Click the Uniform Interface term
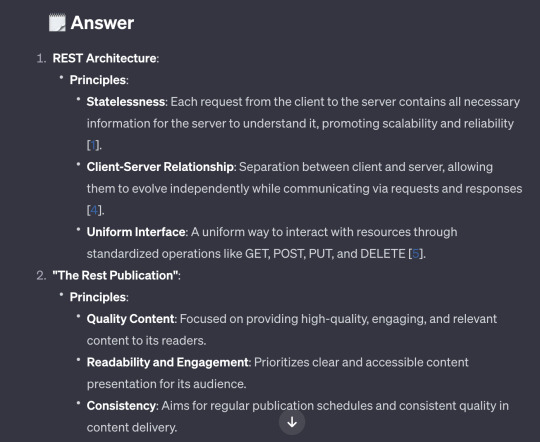The height and width of the screenshot is (442, 540). pyautogui.click(x=136, y=232)
